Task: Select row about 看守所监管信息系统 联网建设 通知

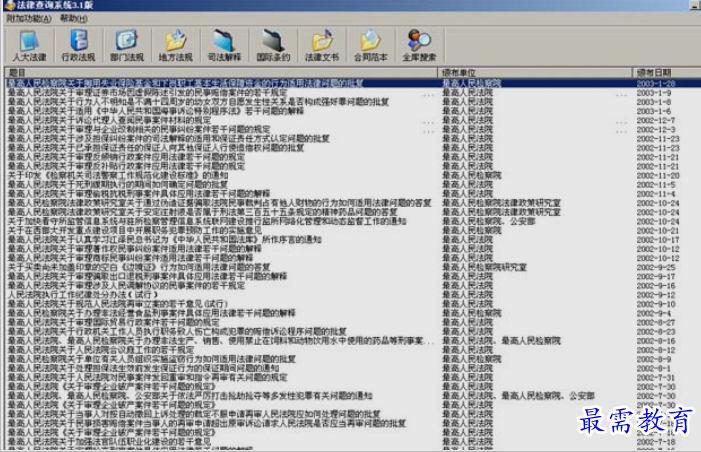Action: (352, 221)
